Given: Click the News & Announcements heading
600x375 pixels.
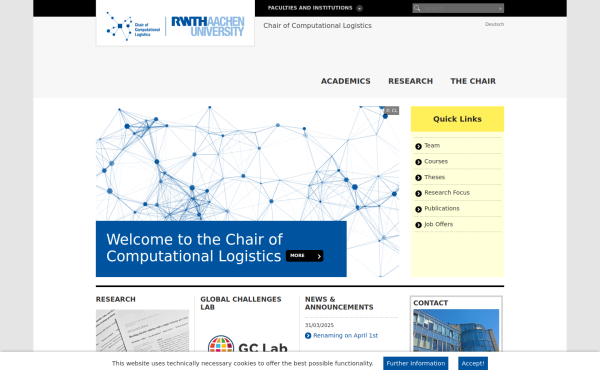Looking at the screenshot, I should click(x=339, y=303).
